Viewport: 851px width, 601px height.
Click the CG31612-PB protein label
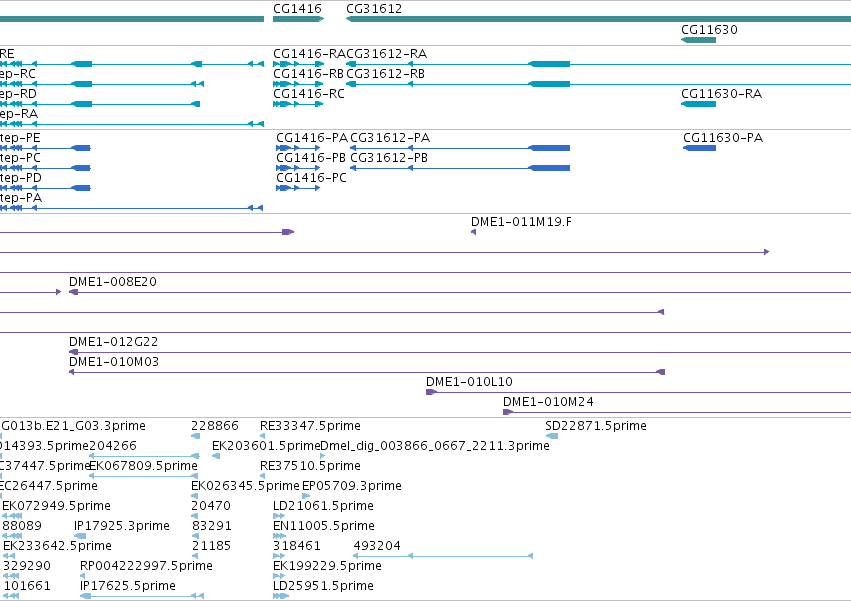pyautogui.click(x=389, y=158)
